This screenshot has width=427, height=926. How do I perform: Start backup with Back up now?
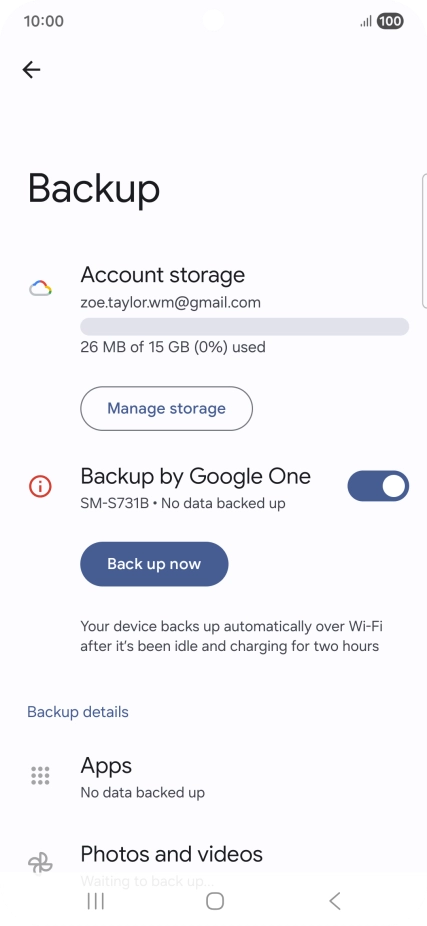click(x=154, y=564)
